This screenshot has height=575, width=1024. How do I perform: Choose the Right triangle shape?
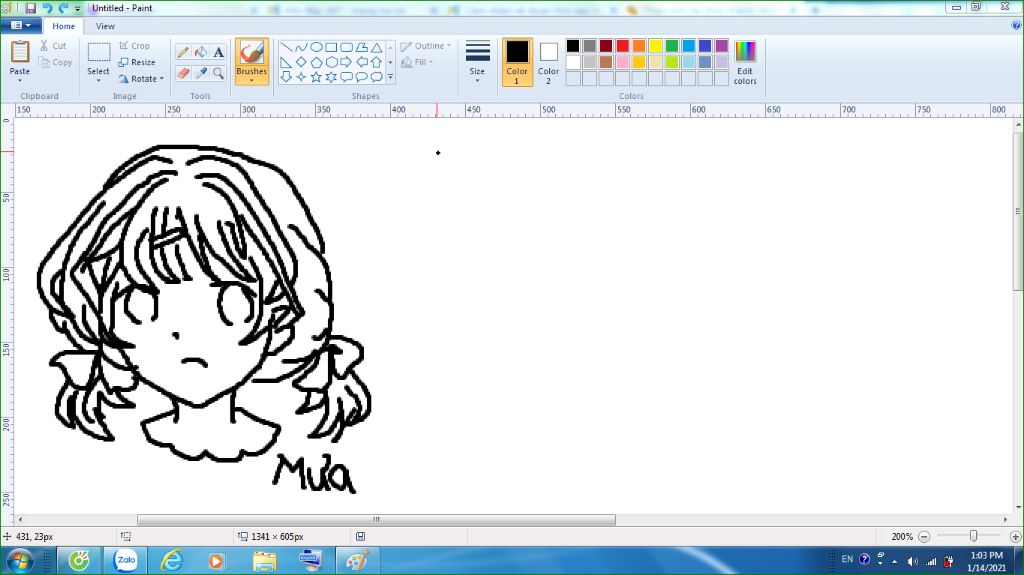pos(286,62)
